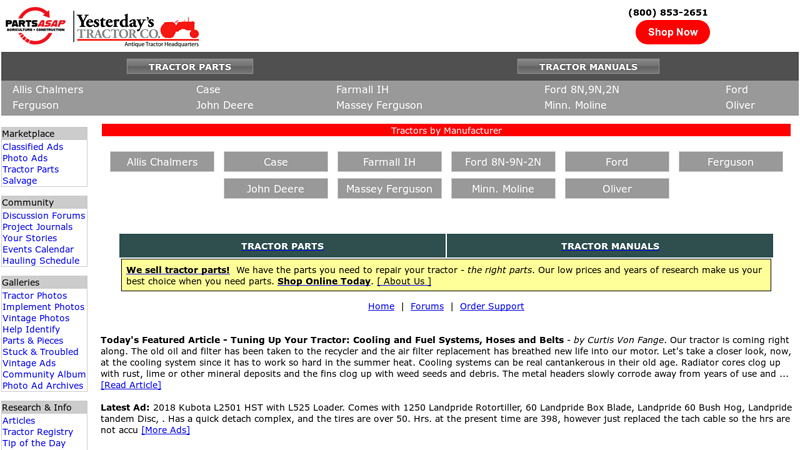Click the Shop Online Today link
Image resolution: width=800 pixels, height=450 pixels.
click(323, 282)
